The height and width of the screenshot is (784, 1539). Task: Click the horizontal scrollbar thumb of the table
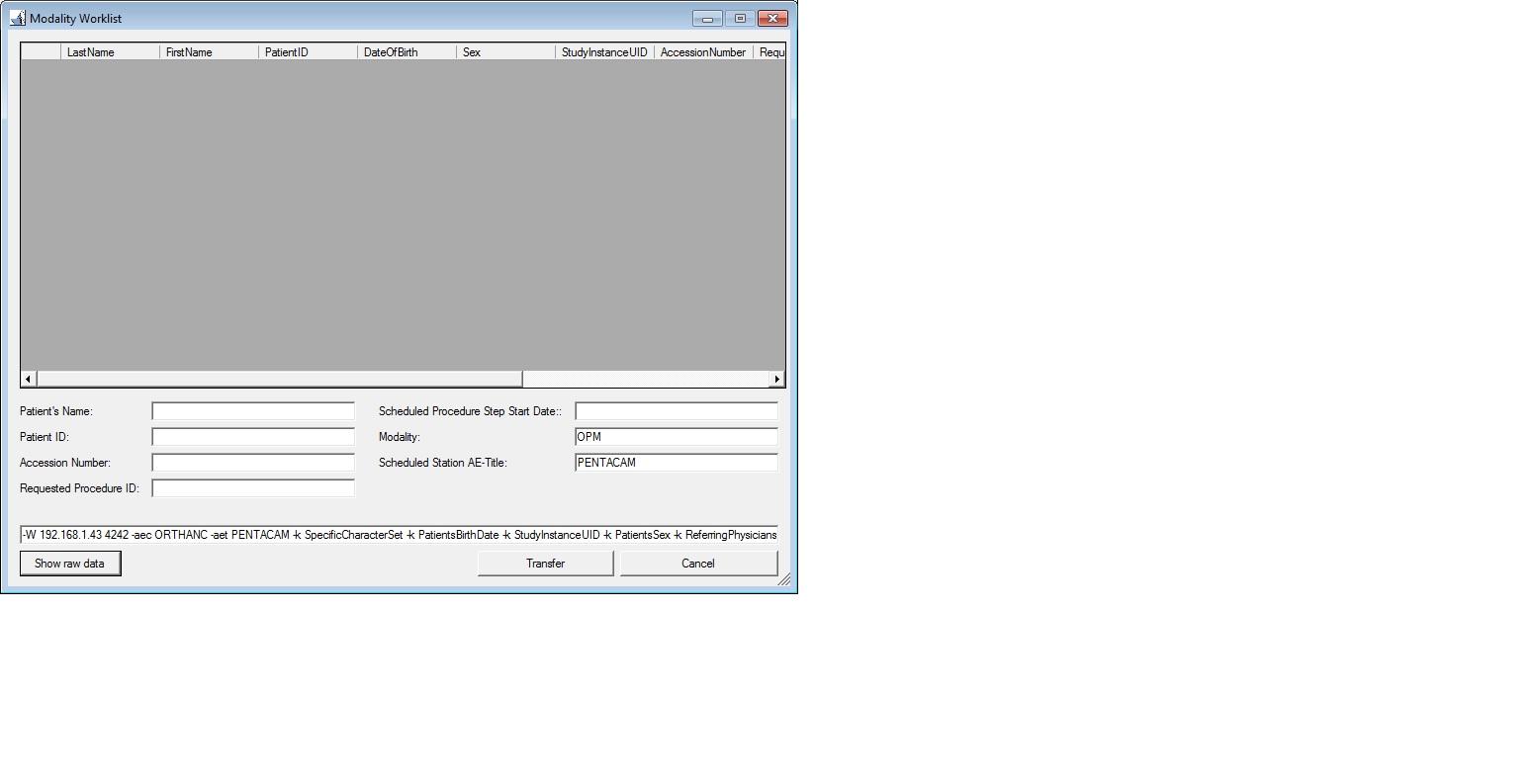point(279,379)
